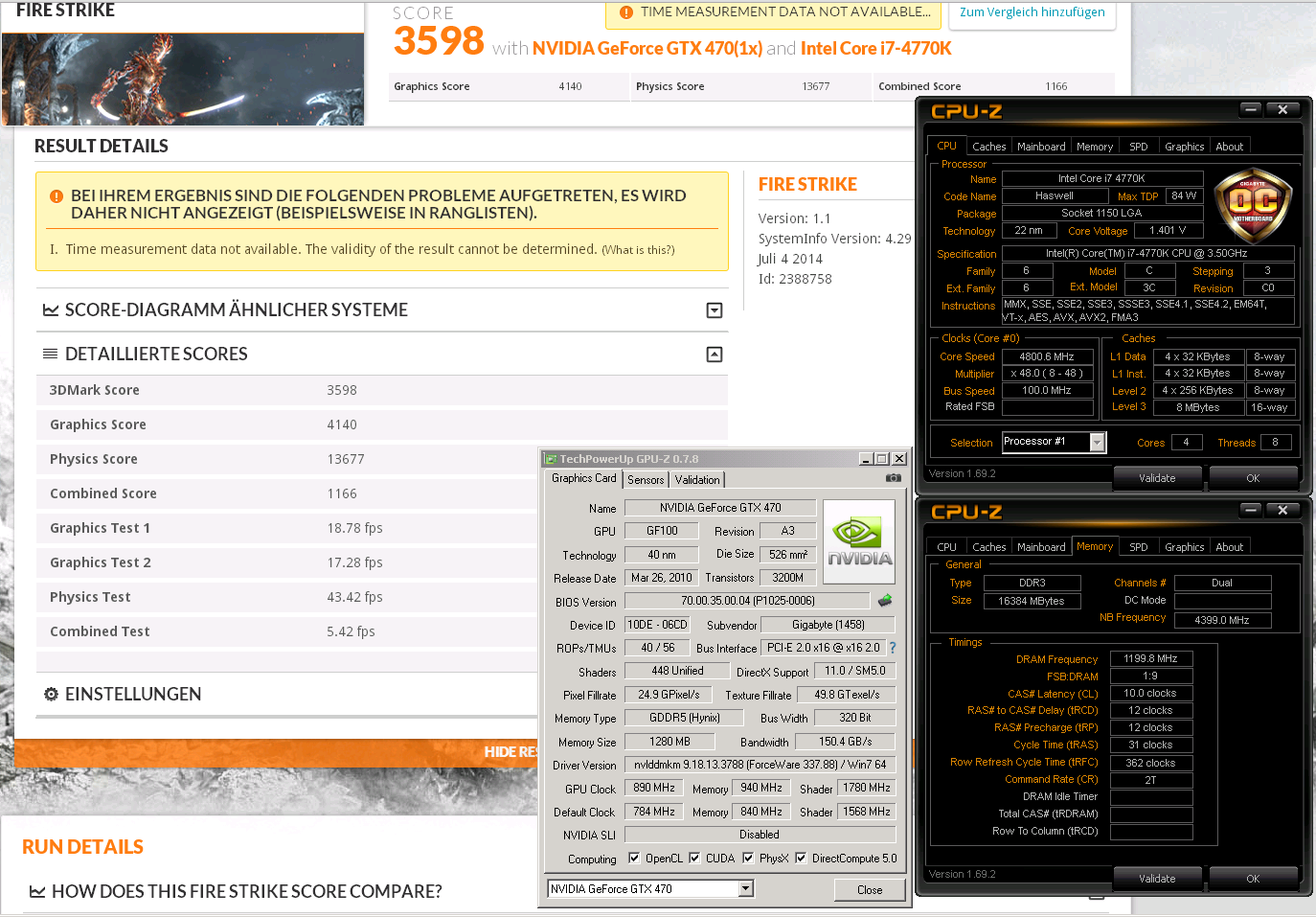Toggle the OpenCL checkbox in GPU-Z
This screenshot has width=1316, height=917.
coord(633,858)
